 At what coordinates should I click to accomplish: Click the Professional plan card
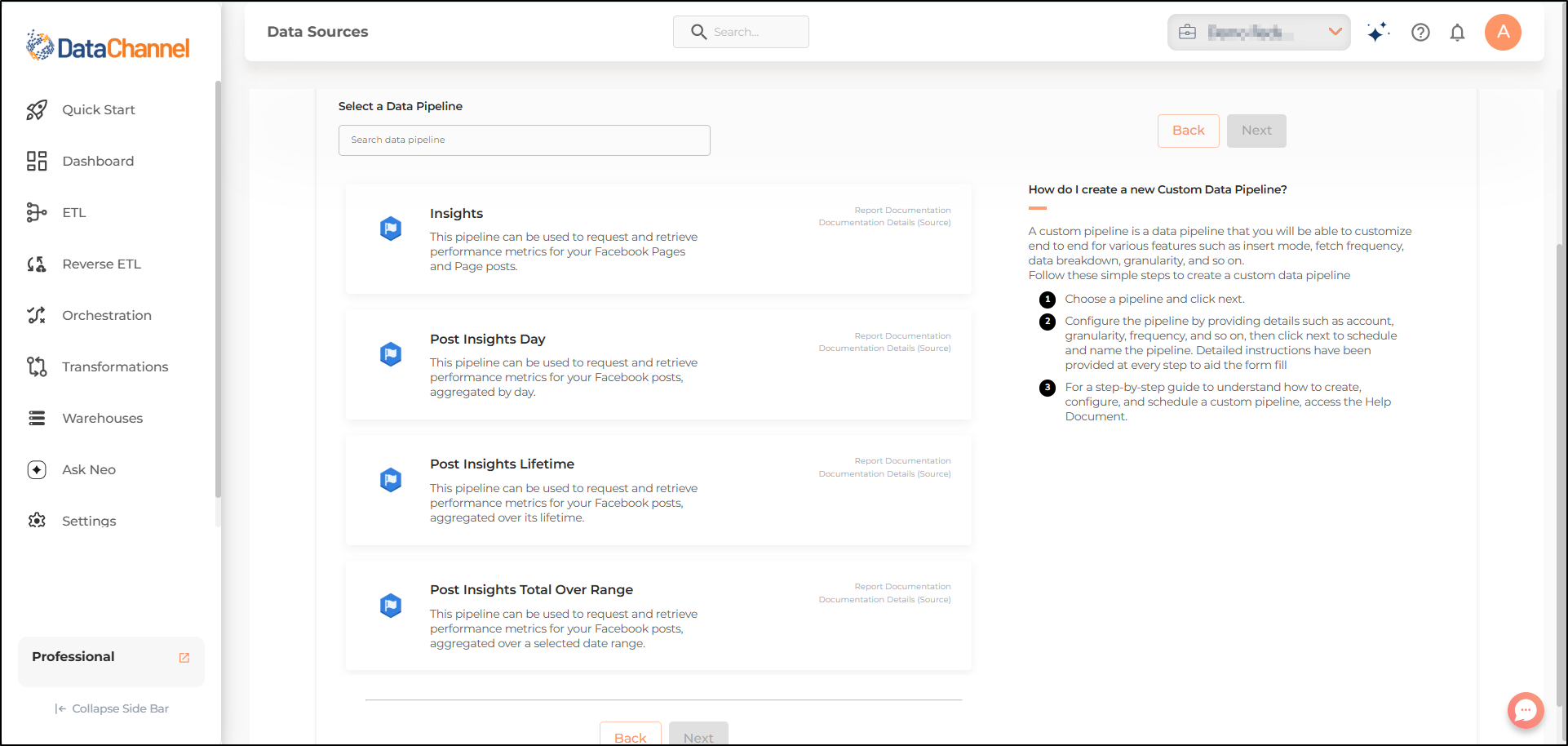point(111,661)
